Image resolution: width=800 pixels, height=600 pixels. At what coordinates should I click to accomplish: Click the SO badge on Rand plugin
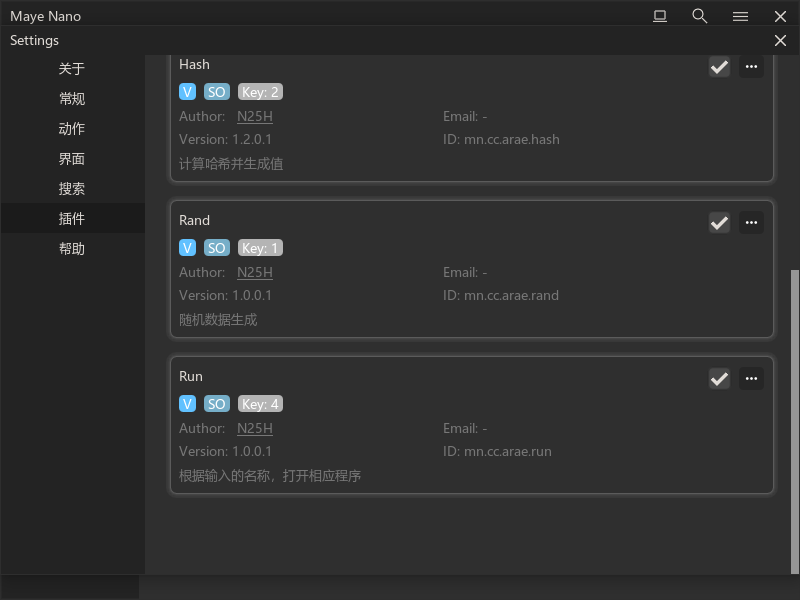point(217,248)
